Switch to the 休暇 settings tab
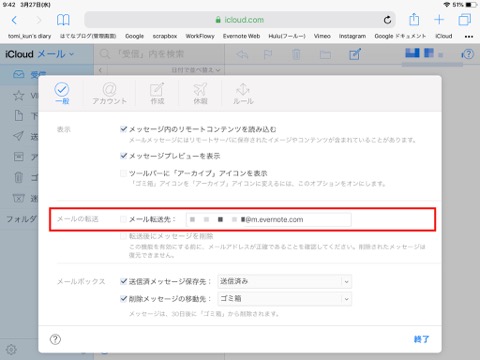The height and width of the screenshot is (360, 480). (200, 93)
